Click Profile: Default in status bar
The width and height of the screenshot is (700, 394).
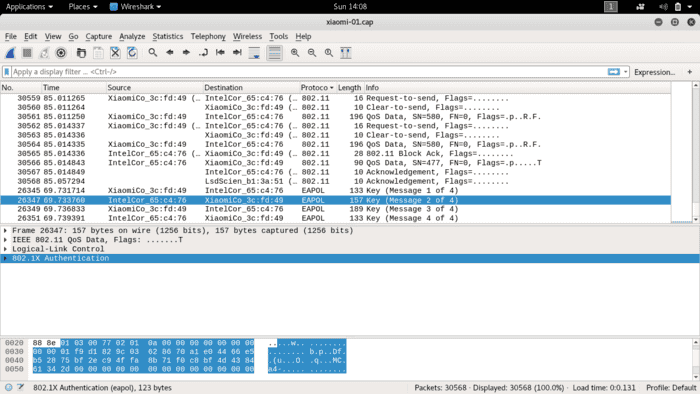click(x=671, y=388)
